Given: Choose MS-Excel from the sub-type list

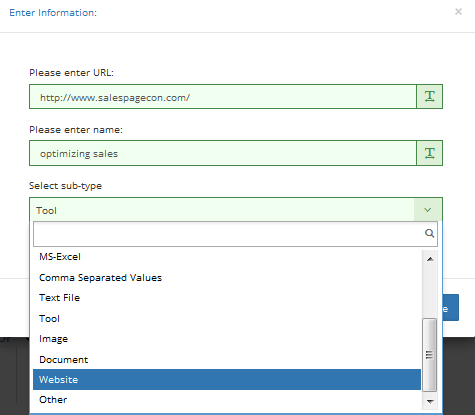Looking at the screenshot, I should pos(227,257).
